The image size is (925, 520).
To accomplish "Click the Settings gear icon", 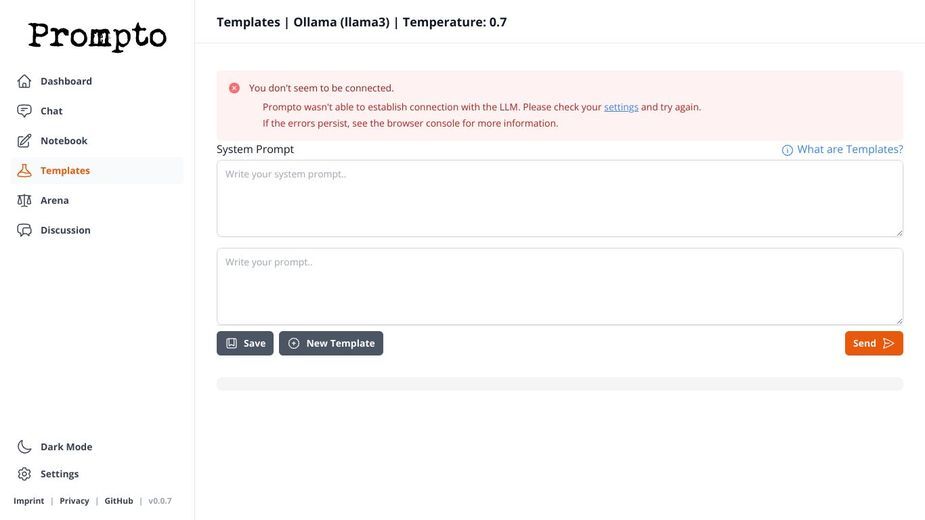I will tap(24, 474).
